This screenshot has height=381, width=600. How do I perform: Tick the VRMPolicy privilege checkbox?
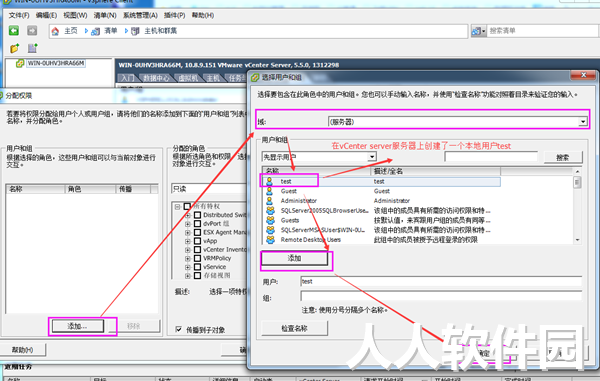click(197, 258)
